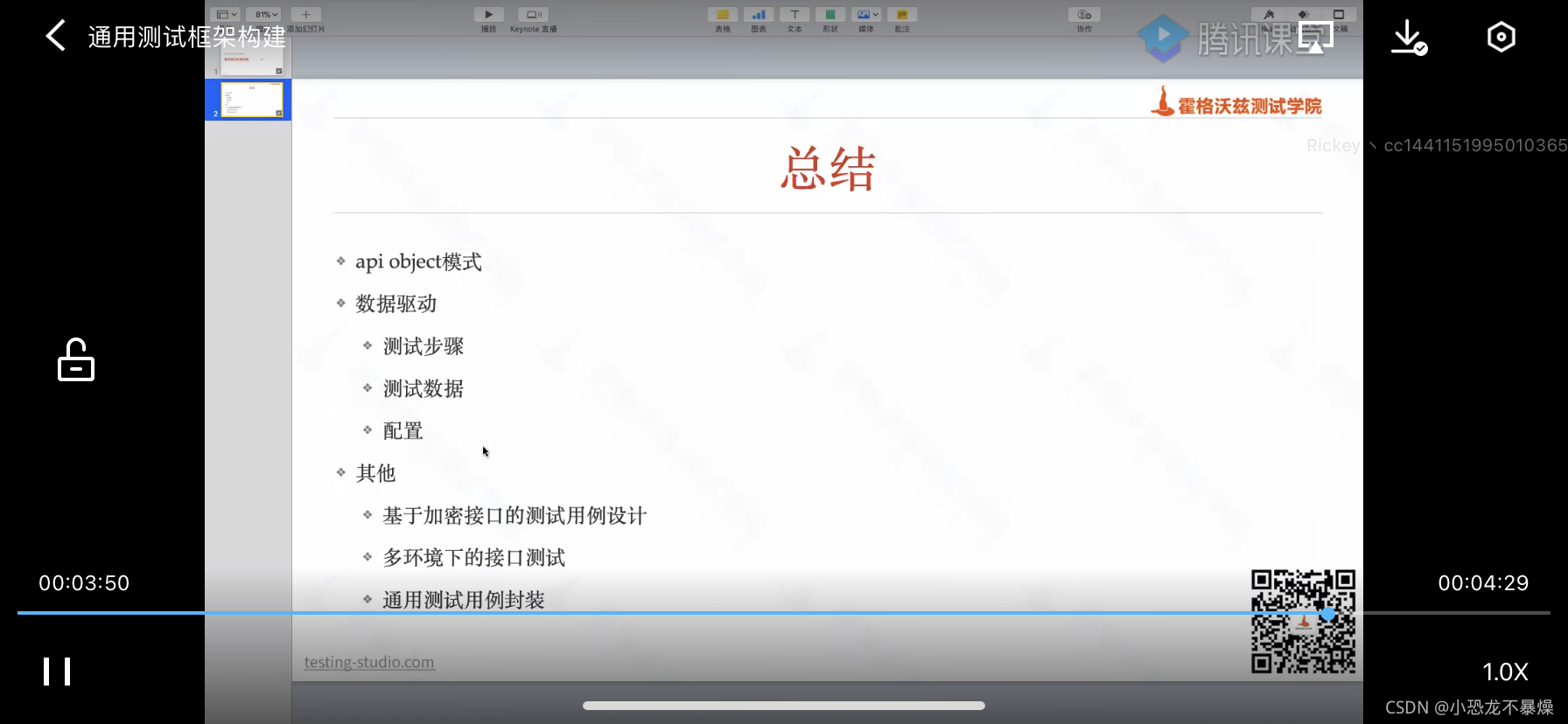
Task: Open the 81% zoom dropdown
Action: click(x=263, y=15)
